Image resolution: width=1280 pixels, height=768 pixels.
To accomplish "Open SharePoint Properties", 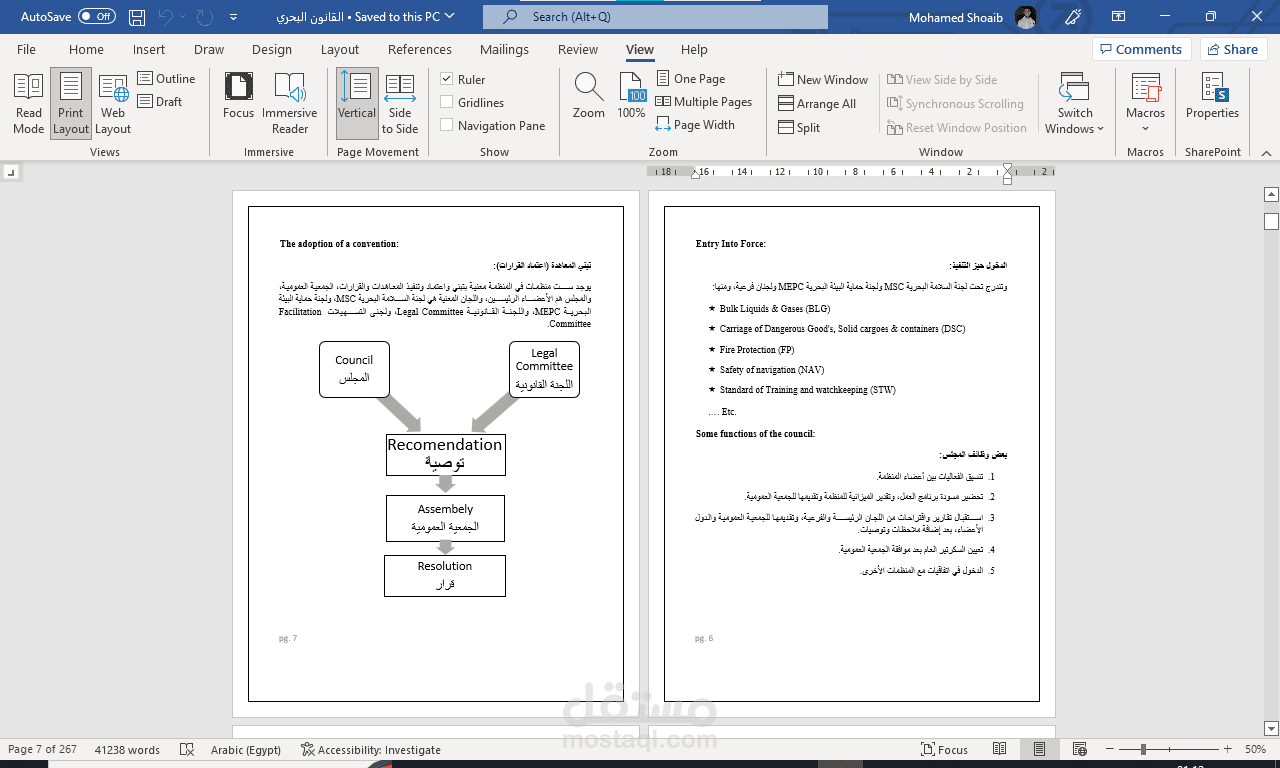I will [x=1212, y=96].
